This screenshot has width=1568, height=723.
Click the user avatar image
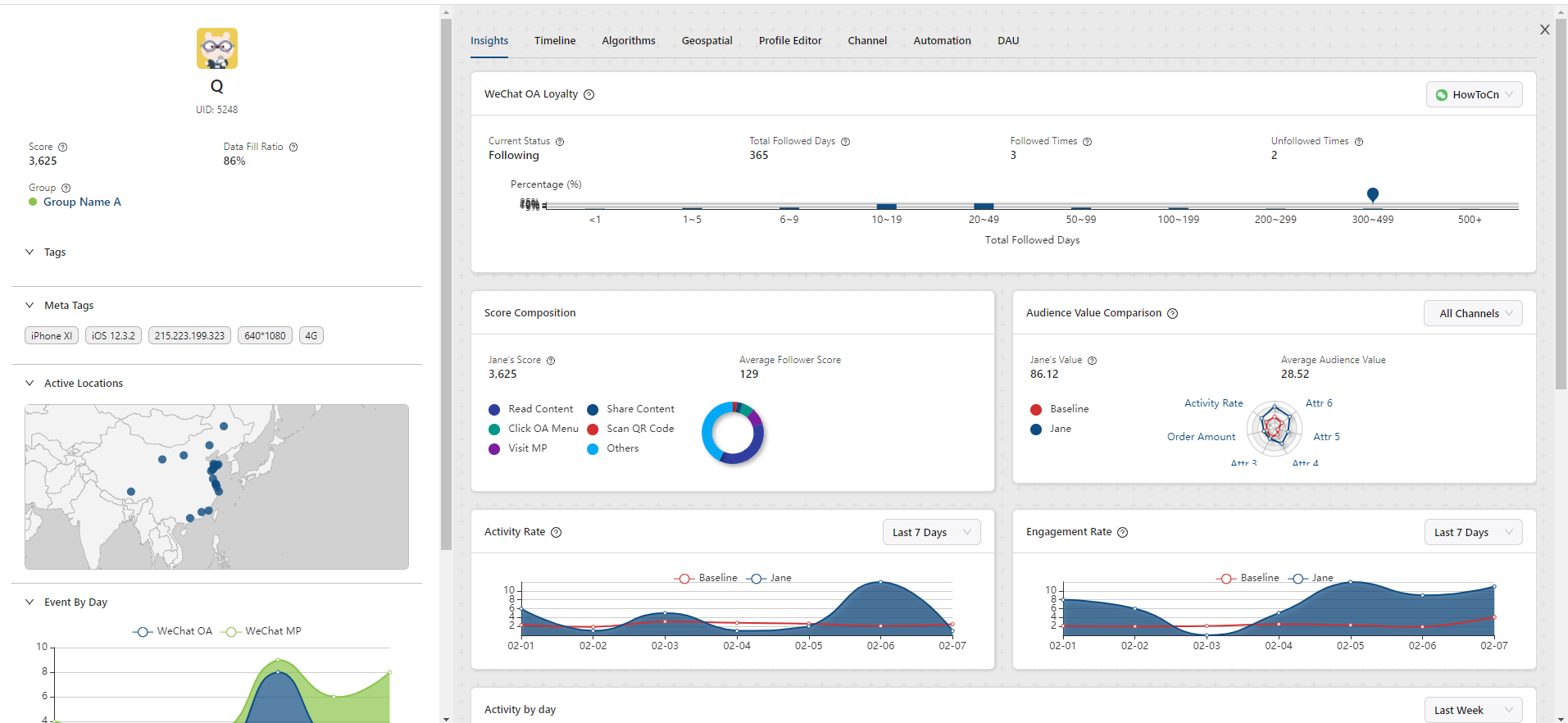217,48
